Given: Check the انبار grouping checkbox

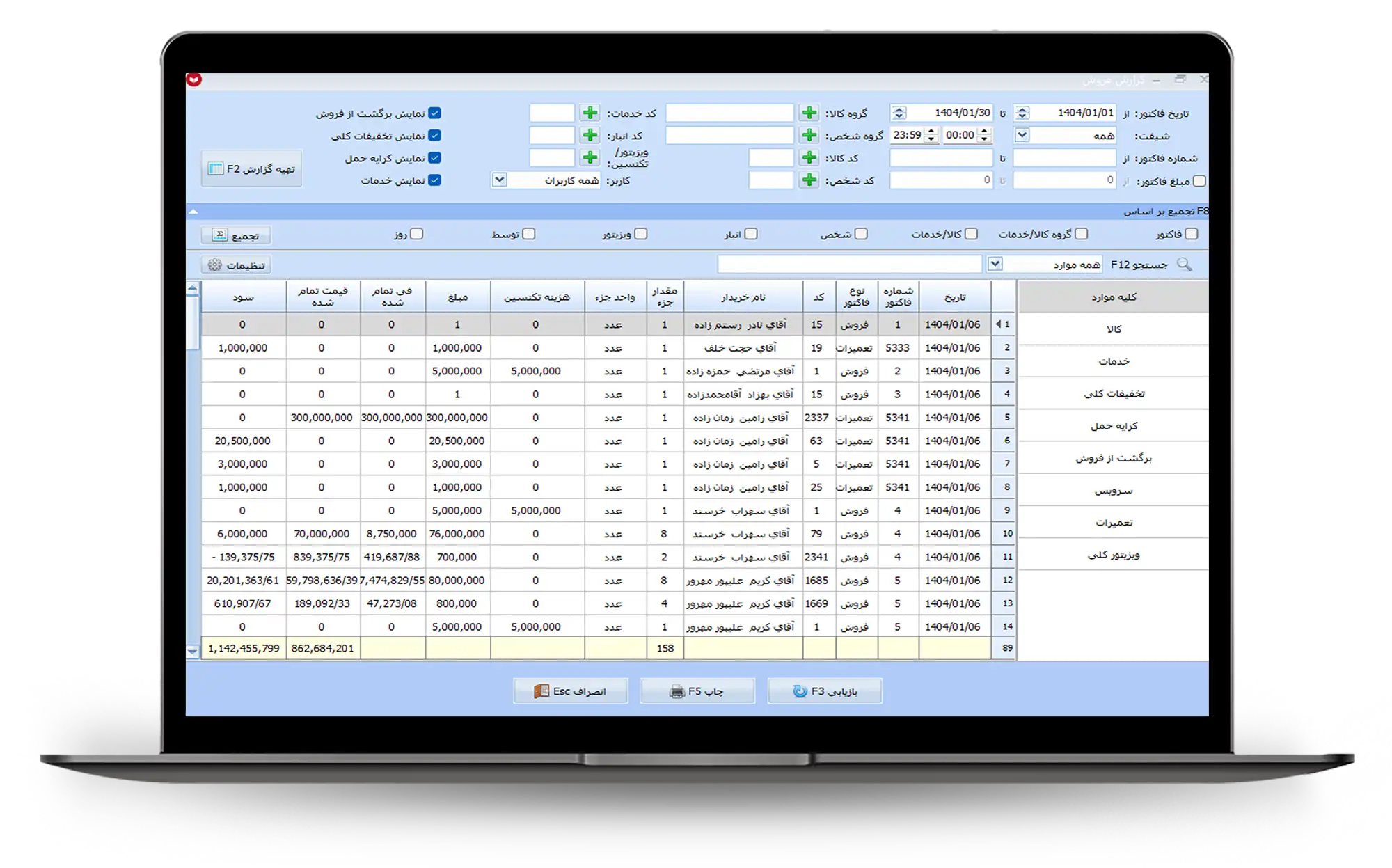Looking at the screenshot, I should (751, 234).
